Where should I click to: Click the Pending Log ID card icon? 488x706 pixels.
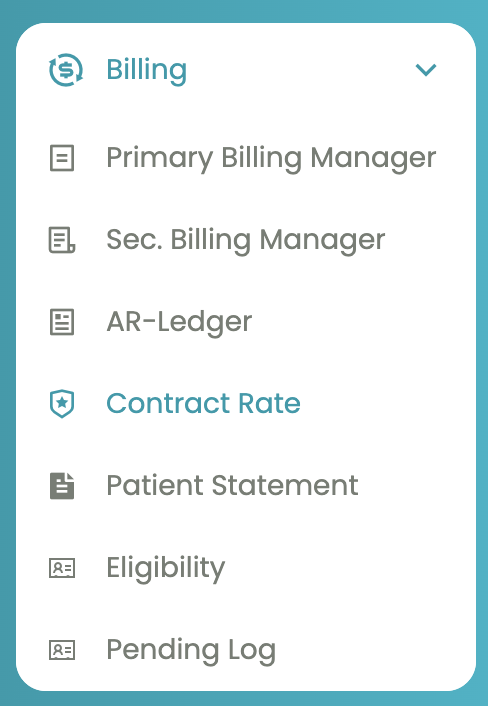[62, 650]
